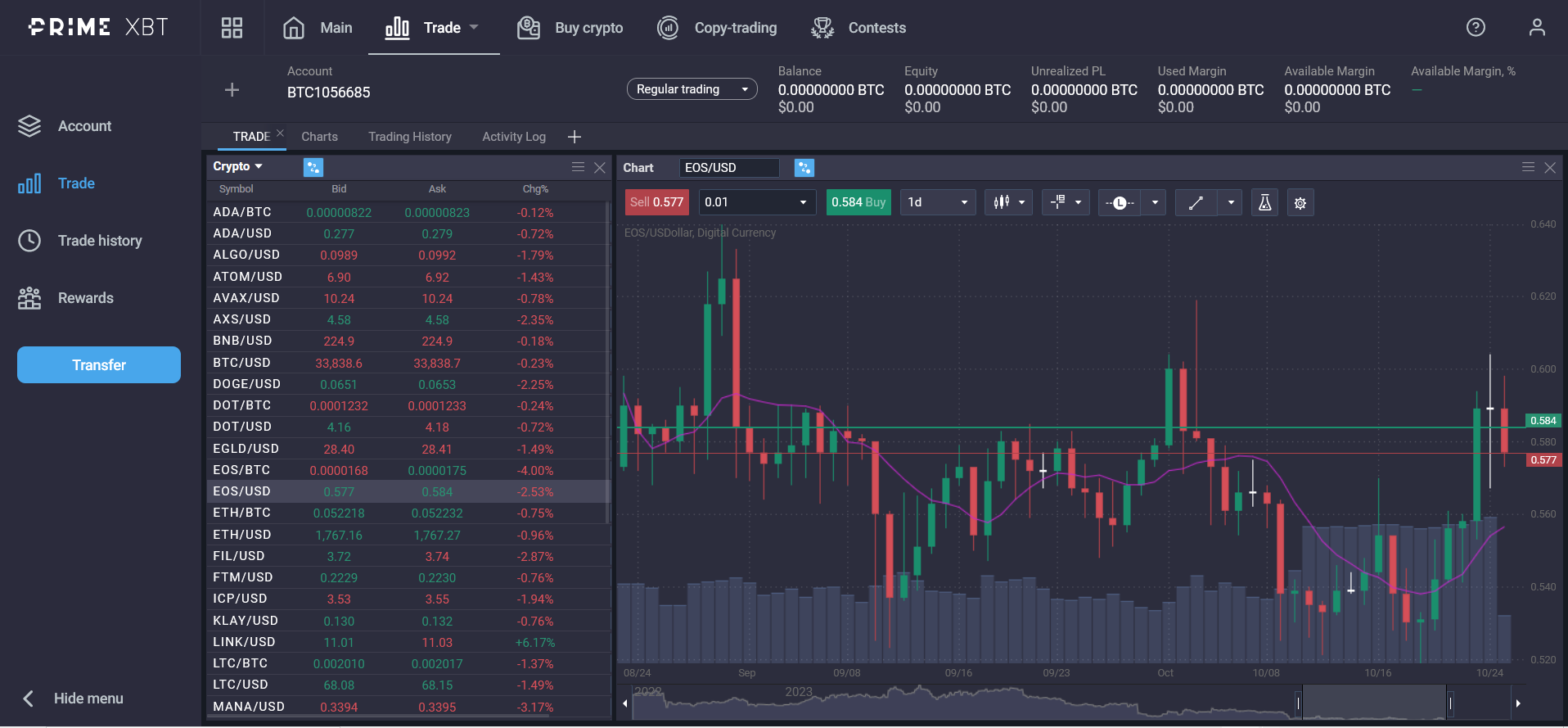Open the dashboard grid icon
Image resolution: width=1568 pixels, height=728 pixels.
(x=232, y=28)
